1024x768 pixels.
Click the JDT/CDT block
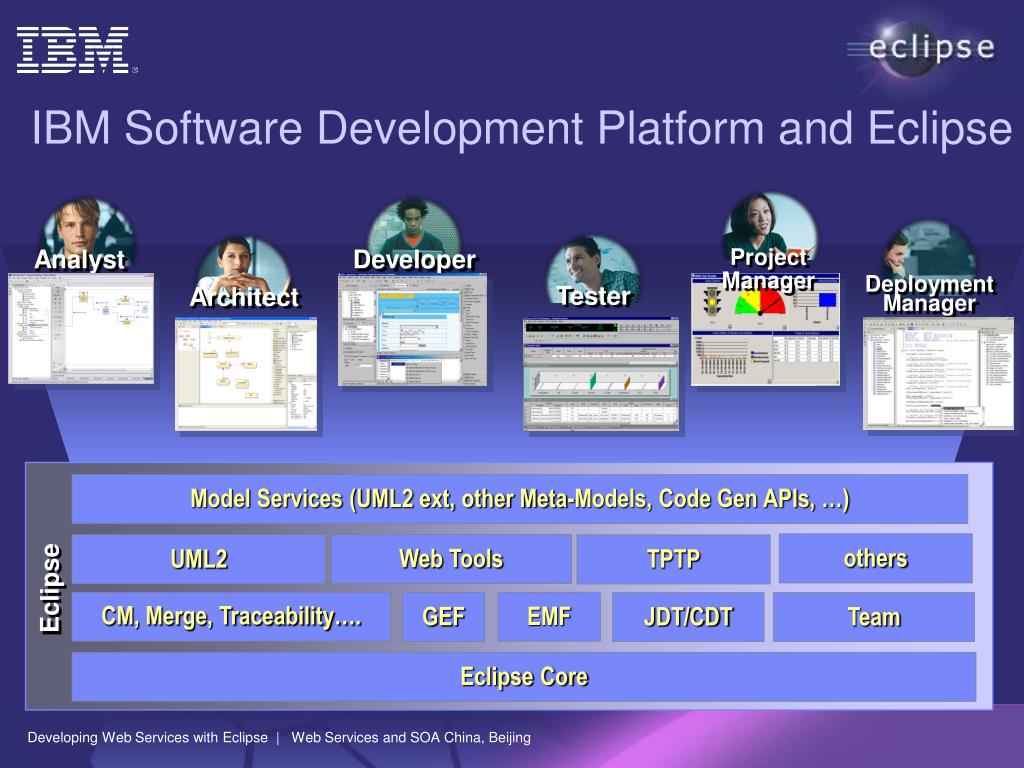[x=688, y=616]
